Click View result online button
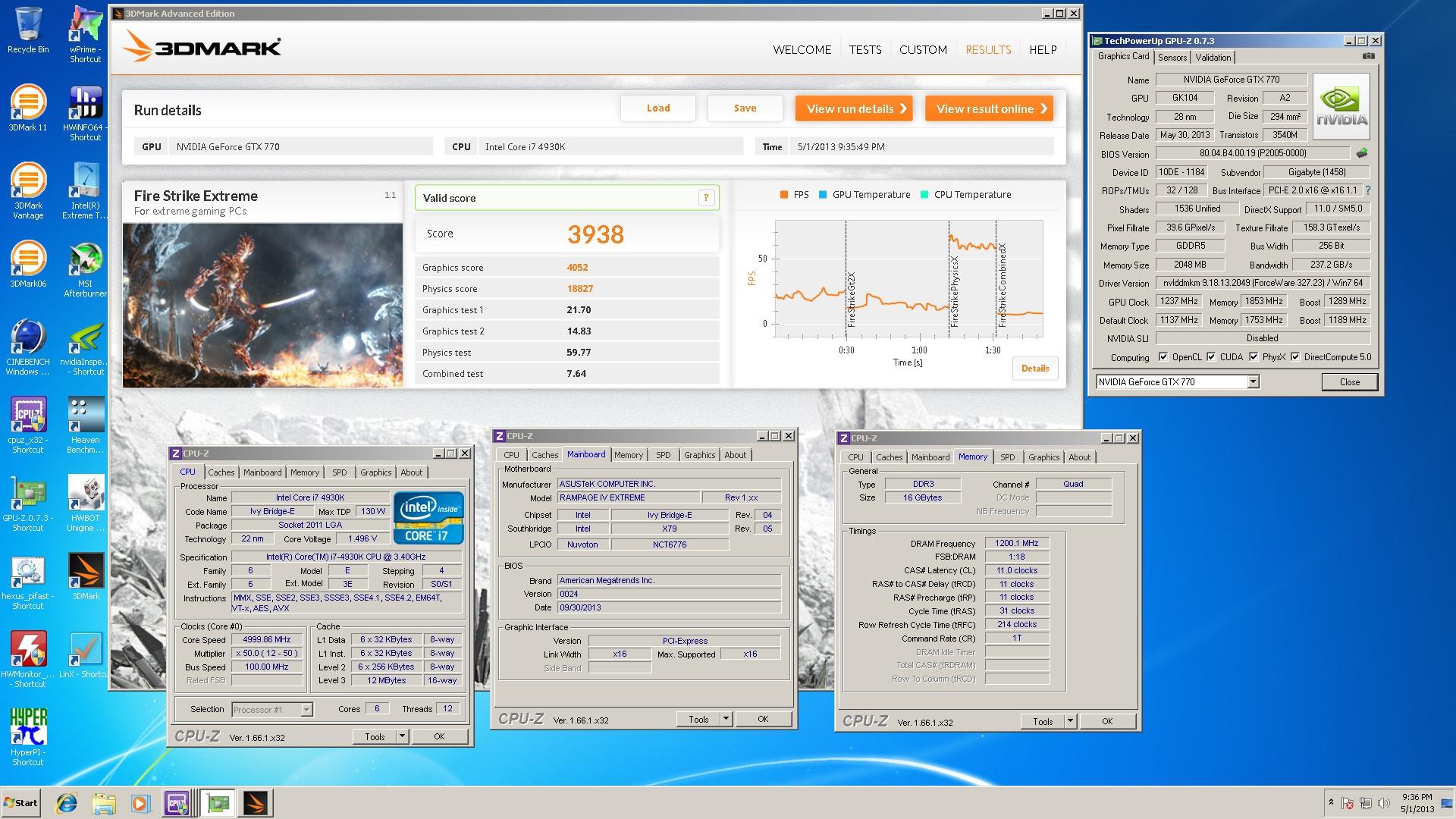 pos(989,108)
